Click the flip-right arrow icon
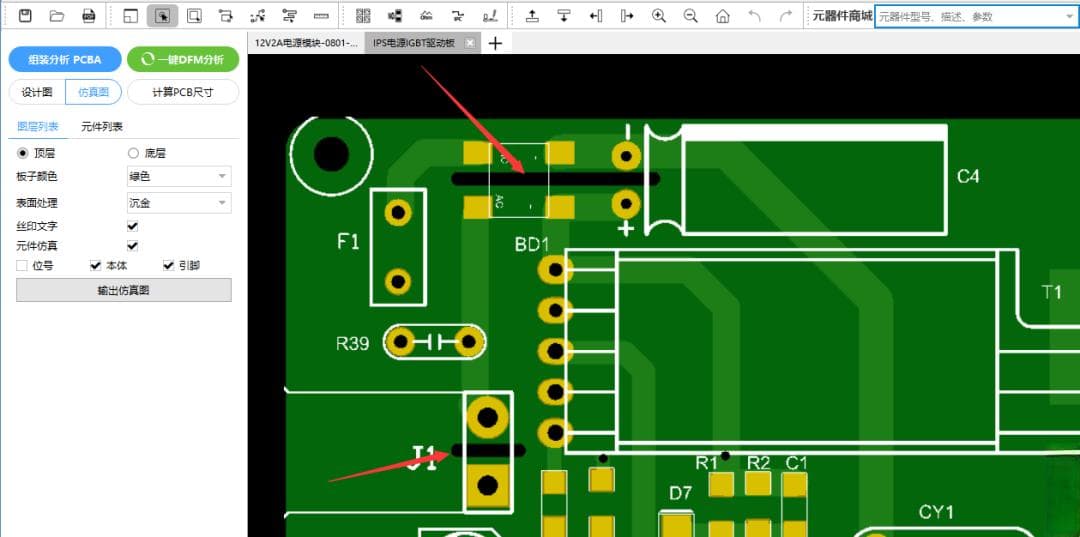The height and width of the screenshot is (537, 1080). pyautogui.click(x=627, y=16)
